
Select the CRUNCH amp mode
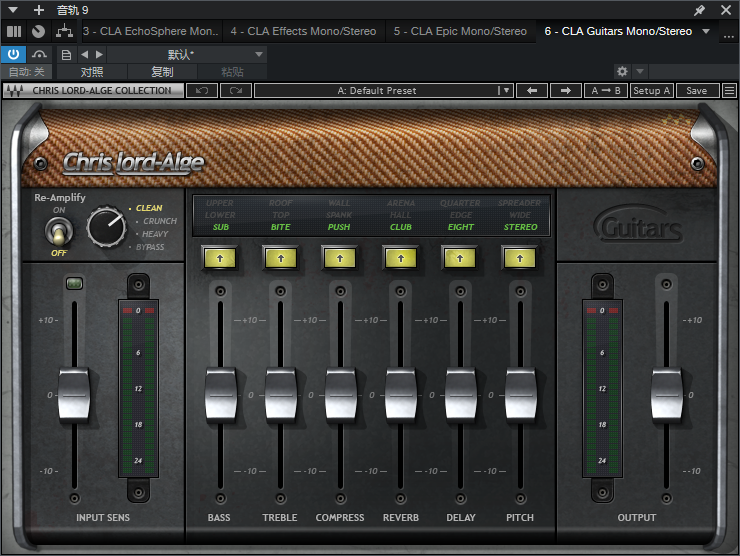tap(160, 221)
